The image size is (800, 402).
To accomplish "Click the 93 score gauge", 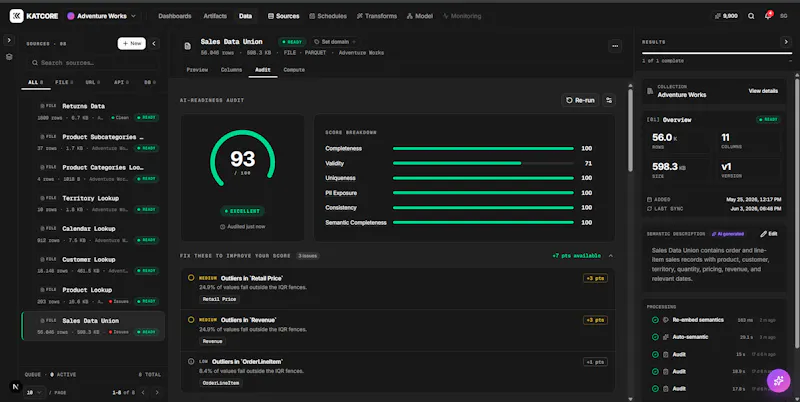I will (242, 159).
